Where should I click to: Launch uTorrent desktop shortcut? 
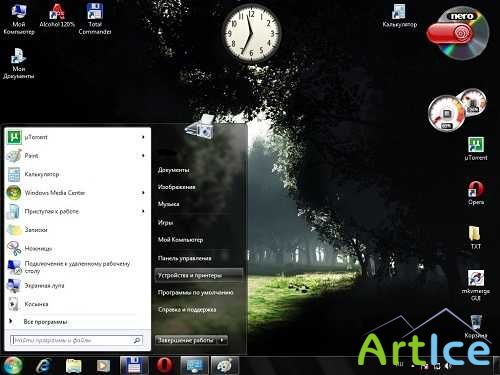476,149
